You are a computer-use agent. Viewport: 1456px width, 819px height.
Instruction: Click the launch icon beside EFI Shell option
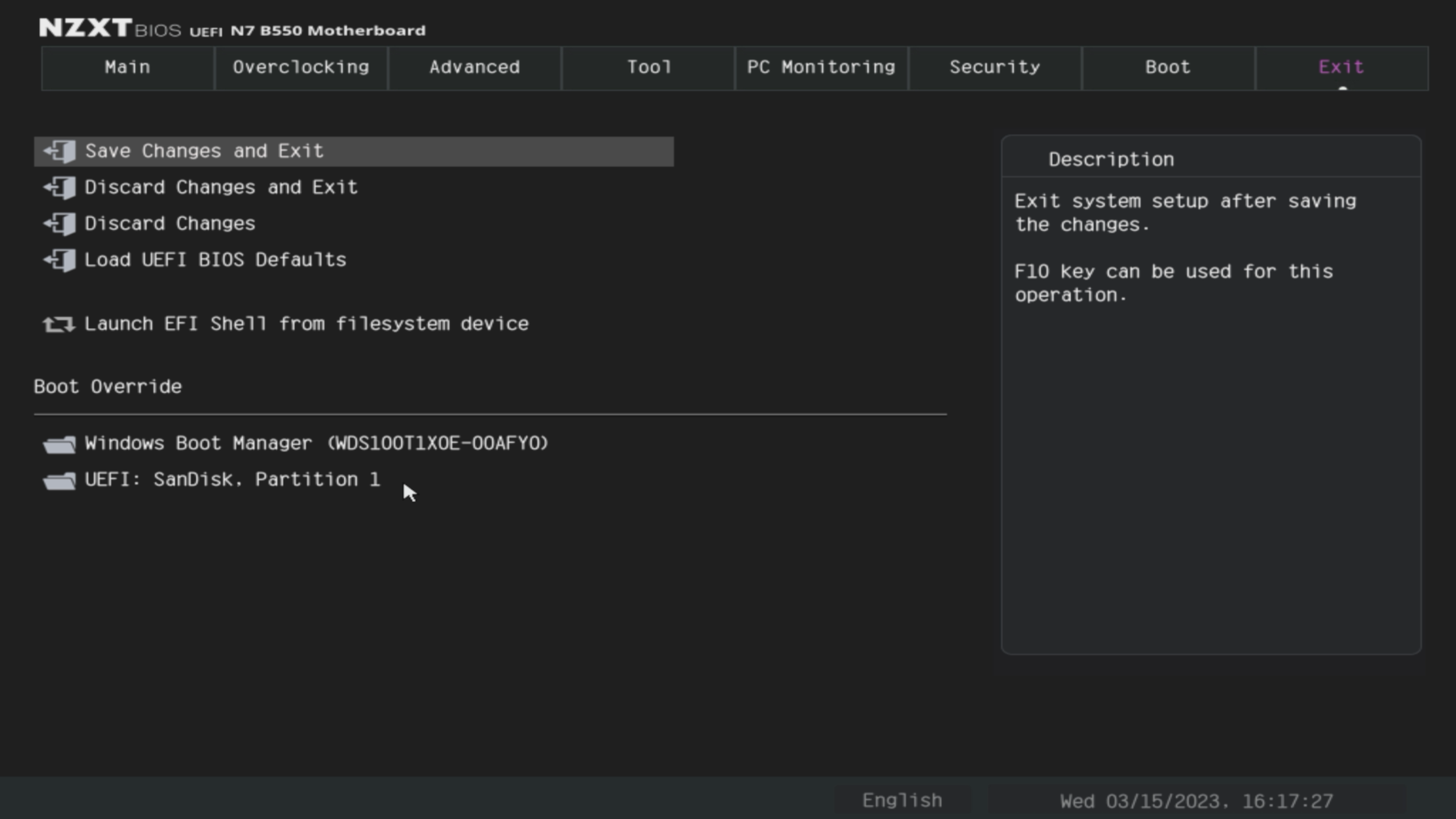point(59,324)
